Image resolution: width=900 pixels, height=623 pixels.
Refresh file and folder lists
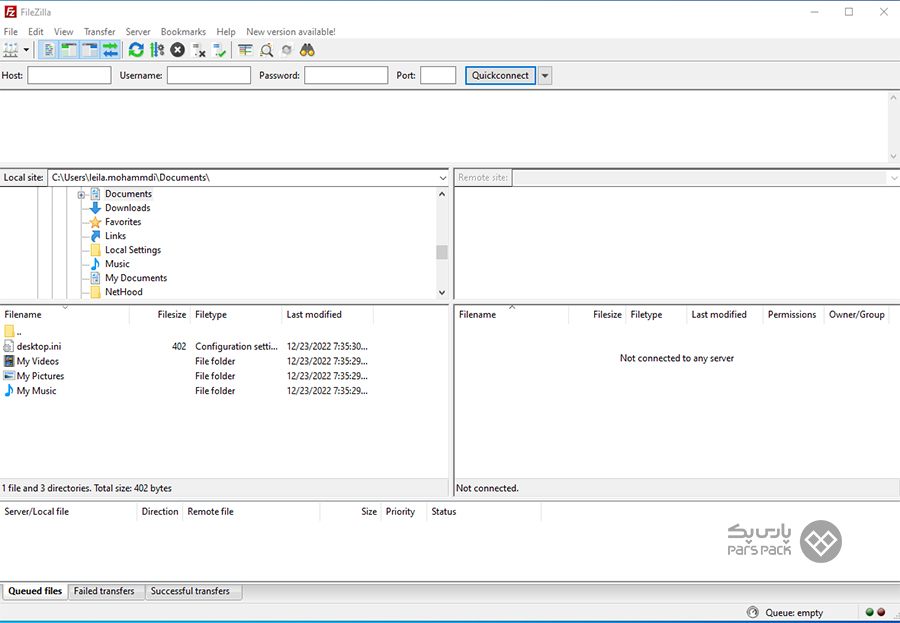point(136,51)
